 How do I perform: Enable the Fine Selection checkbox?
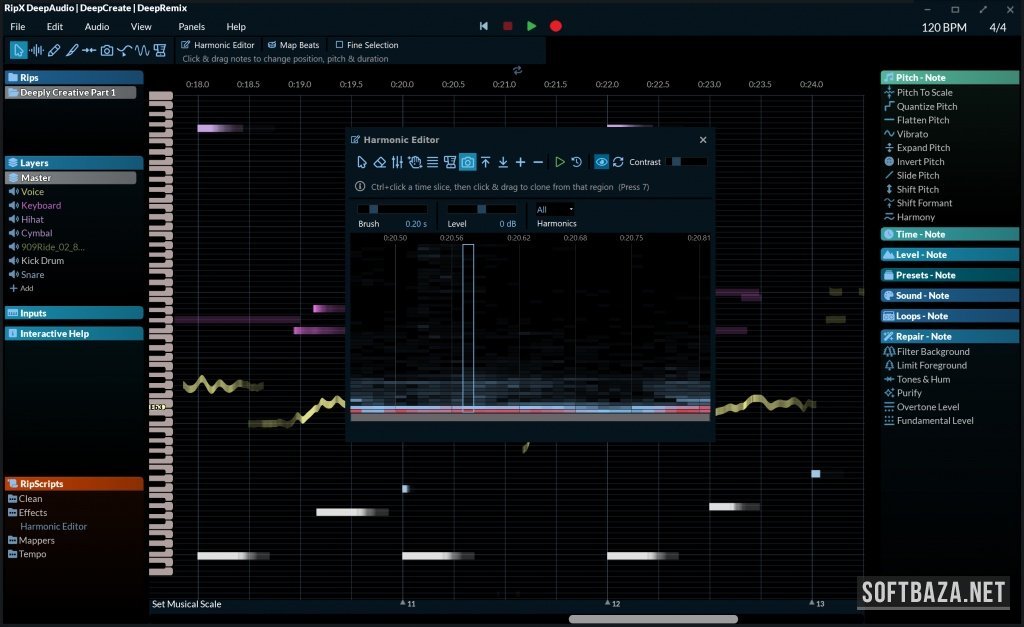click(340, 45)
